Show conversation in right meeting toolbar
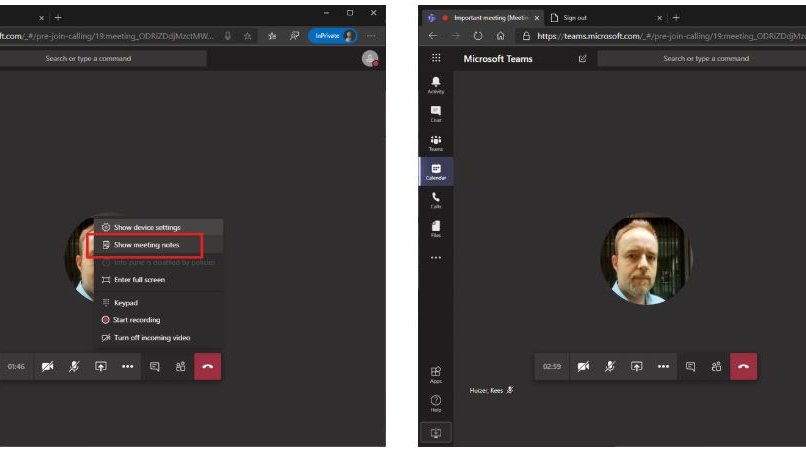The image size is (806, 453). click(x=690, y=367)
